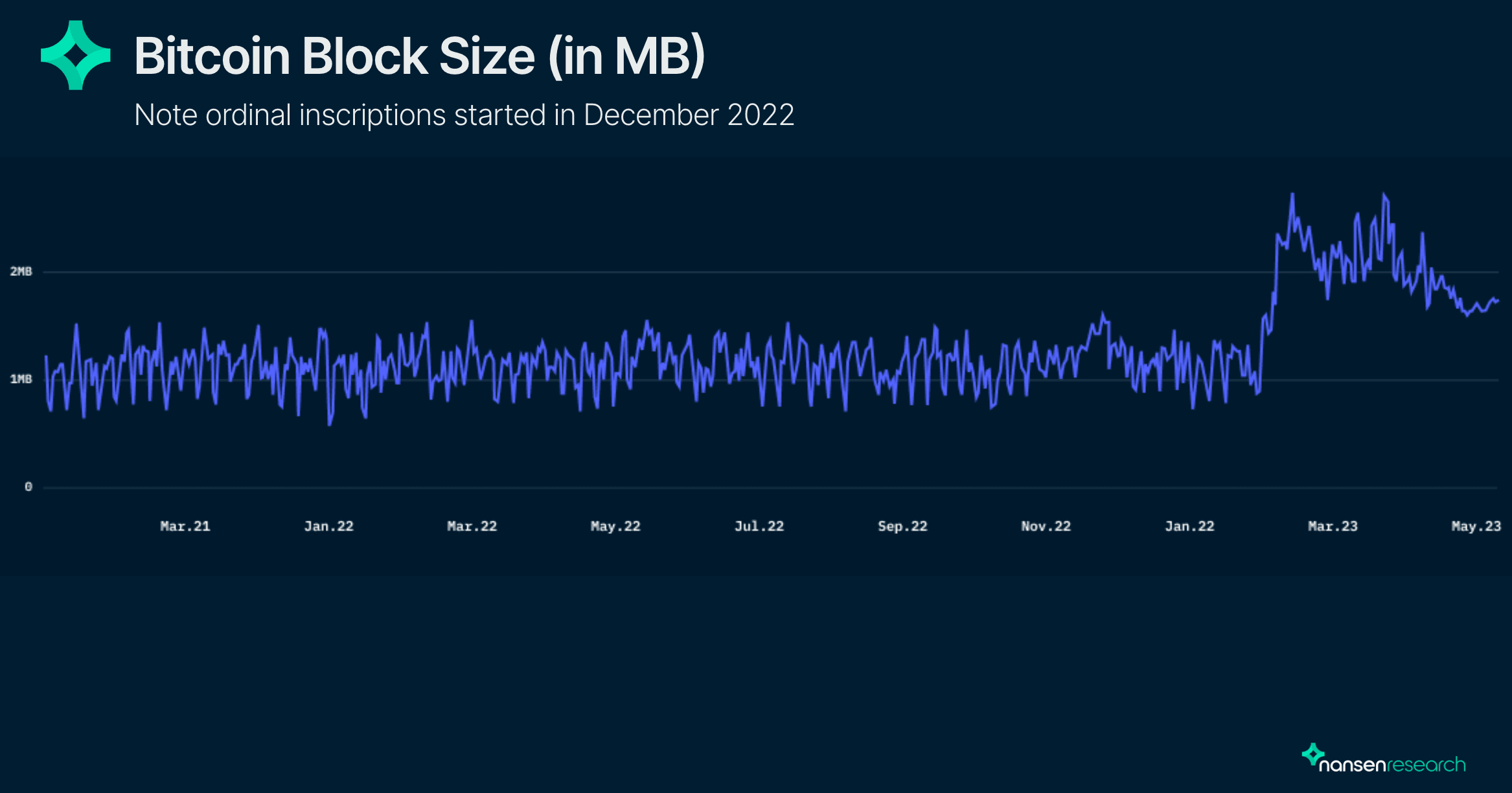Click the May.23 x-axis label
The width and height of the screenshot is (1512, 793).
pos(1476,526)
